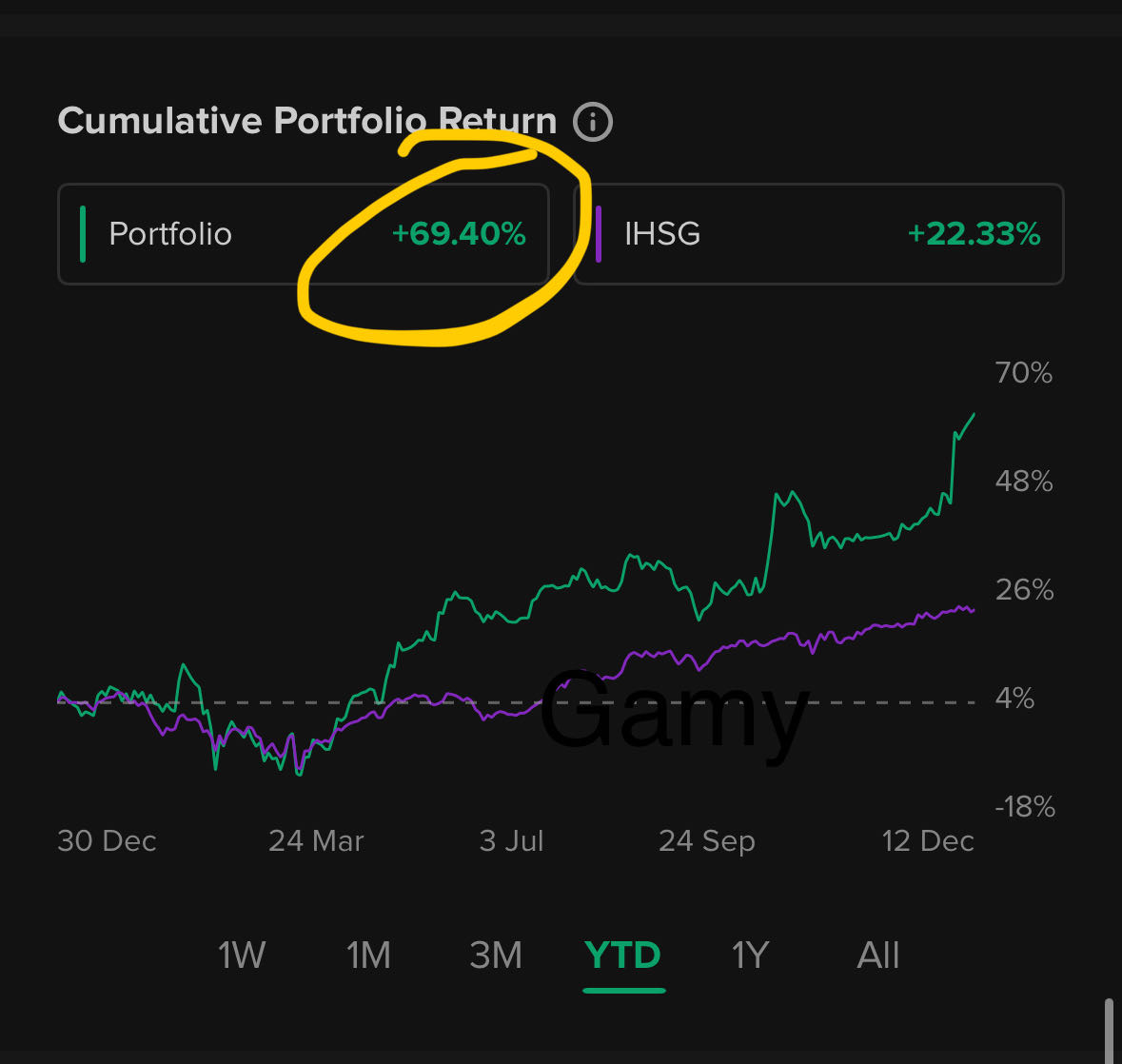Click the vertical scrollbar at the right edge

coord(1108,1030)
